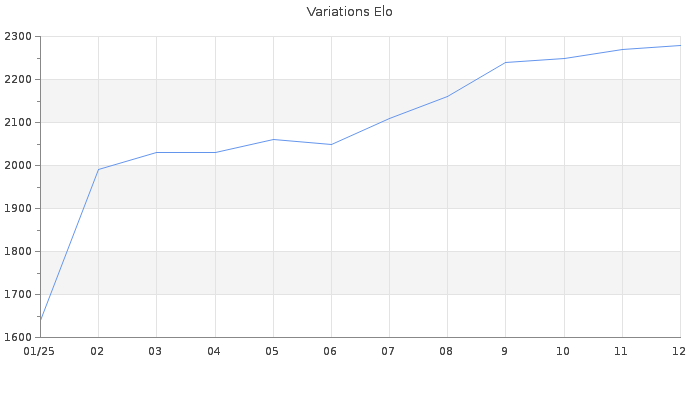
Task: Select the 1800 y-axis label
Action: (19, 252)
